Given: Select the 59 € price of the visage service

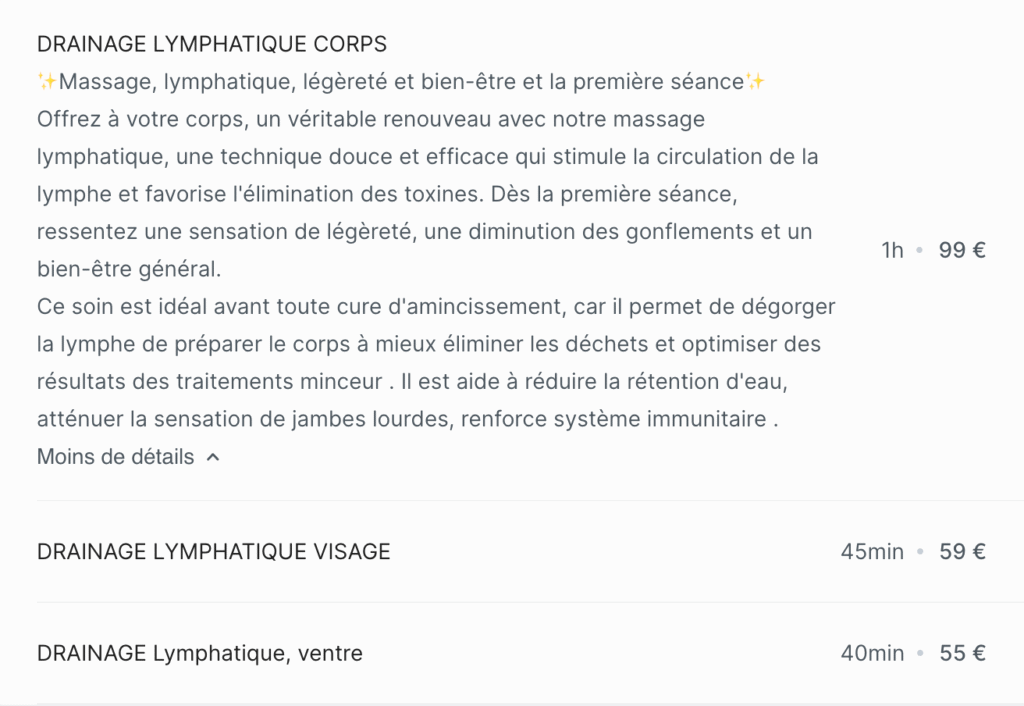Looking at the screenshot, I should [962, 552].
